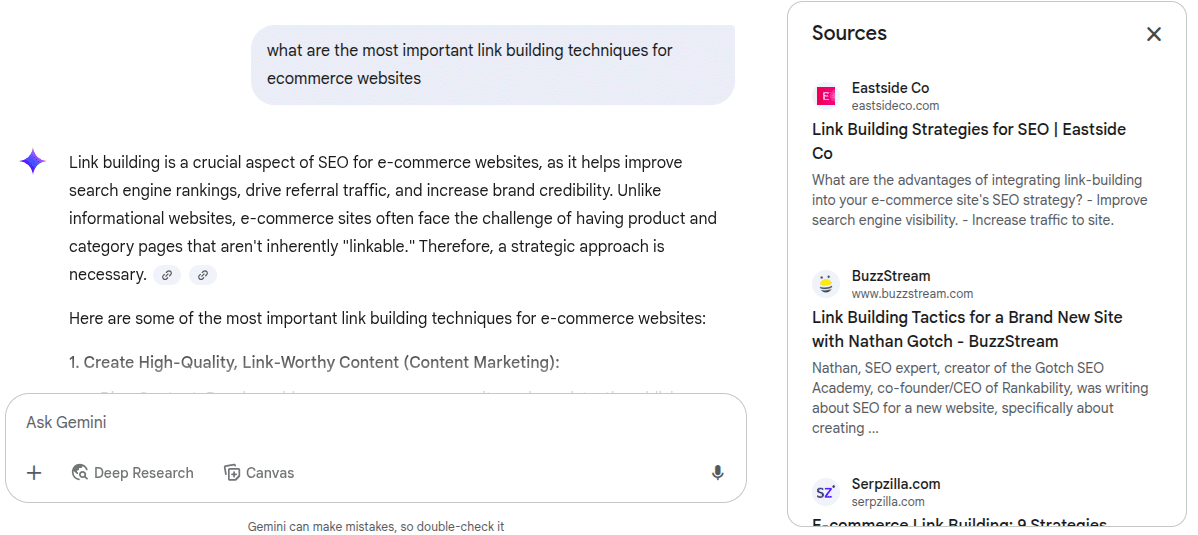Click the Gemini sparkle logo icon
Viewport: 1198px width, 535px height.
click(33, 162)
